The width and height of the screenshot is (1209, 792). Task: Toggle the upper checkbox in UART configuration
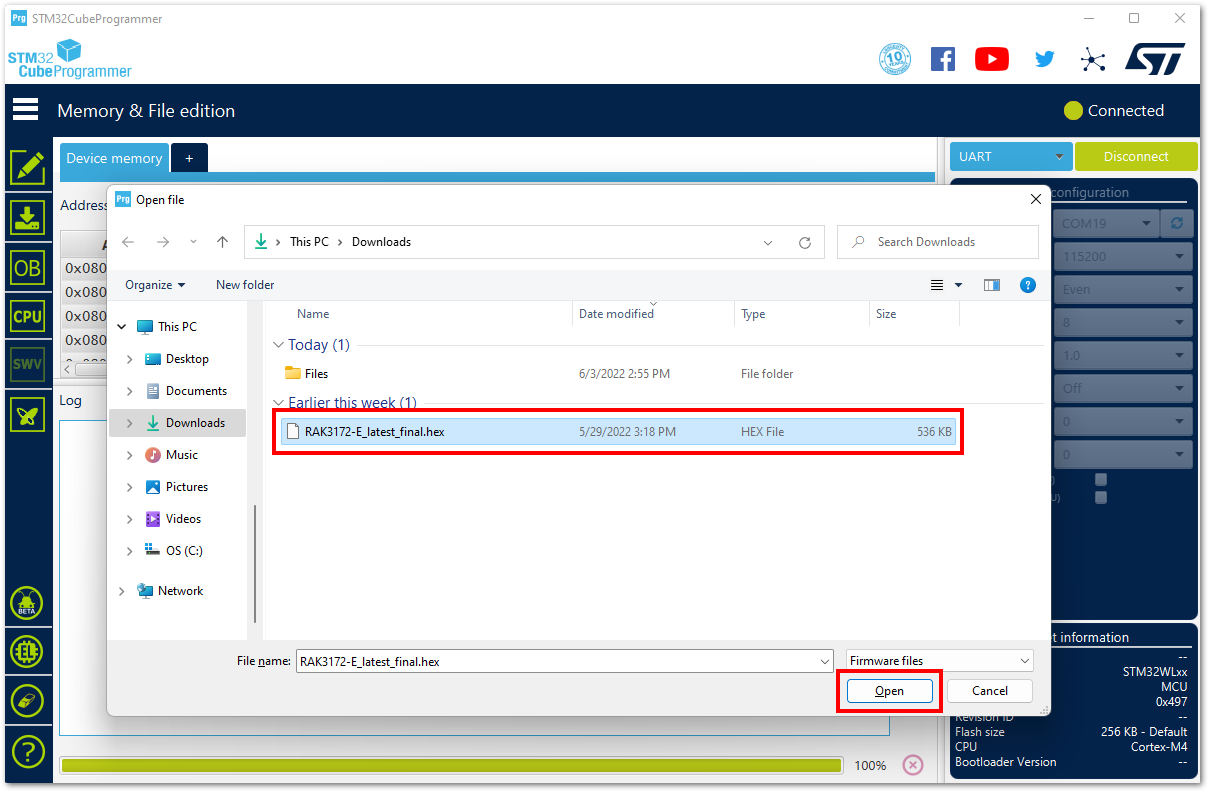tap(1101, 479)
